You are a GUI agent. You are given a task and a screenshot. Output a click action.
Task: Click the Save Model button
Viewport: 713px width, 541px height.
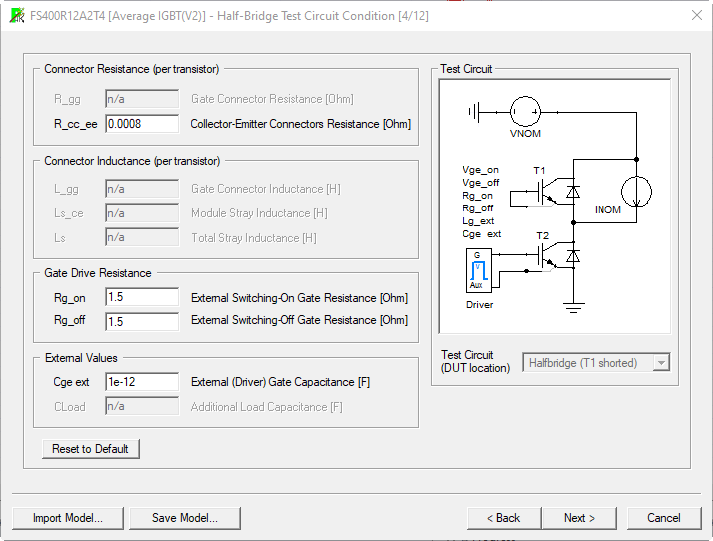coord(186,518)
